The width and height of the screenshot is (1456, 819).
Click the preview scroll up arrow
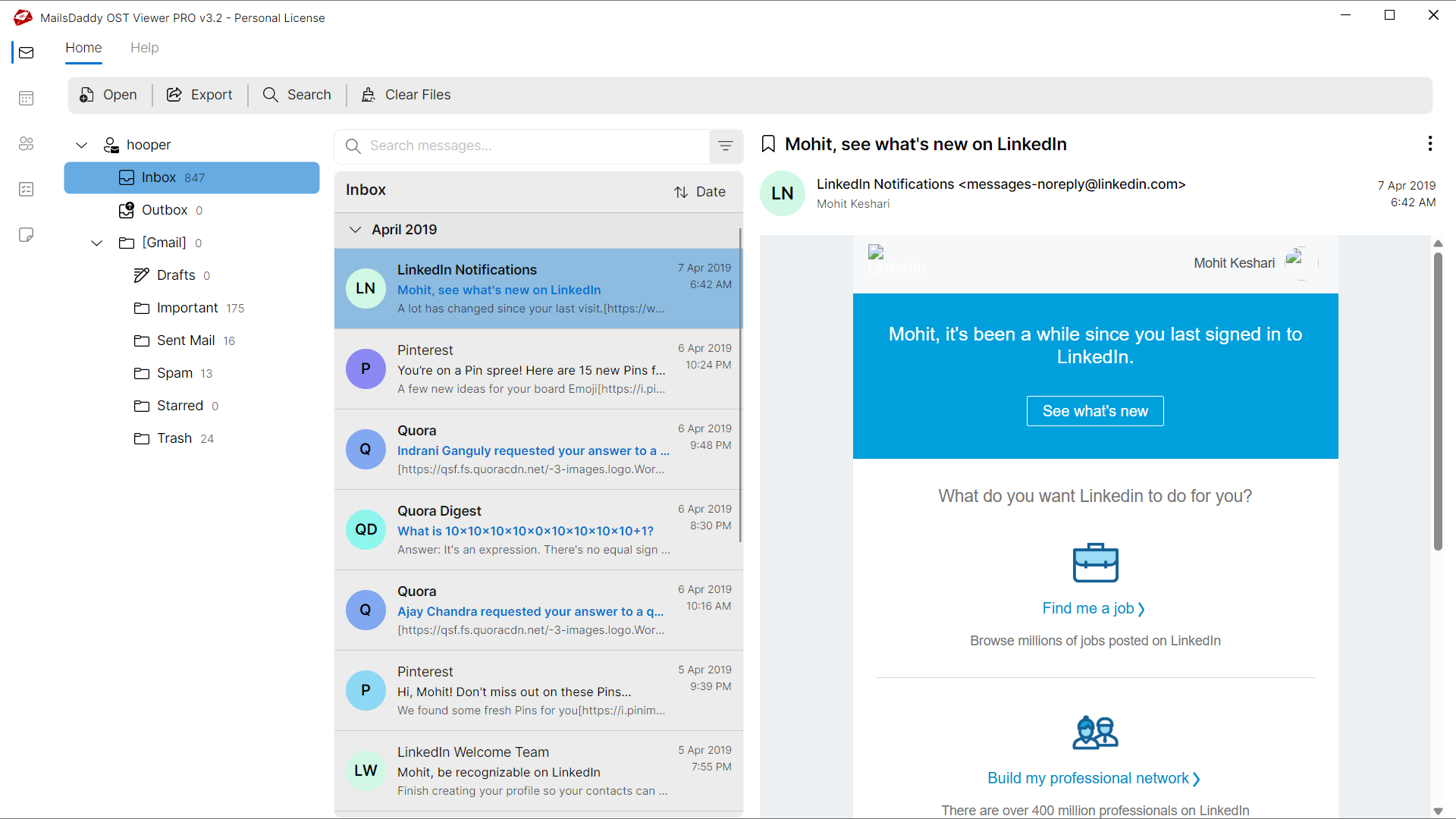click(x=1438, y=243)
